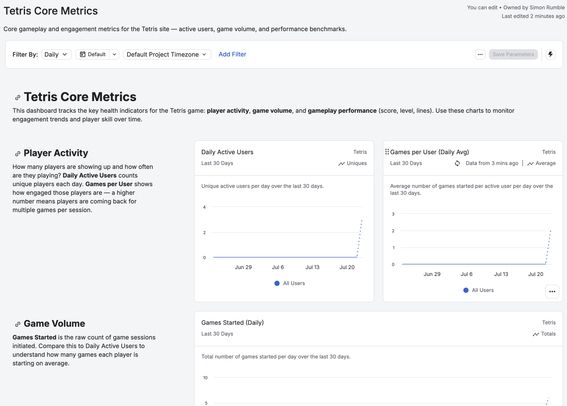This screenshot has height=406, width=567.
Task: Click Jul 20 on Daily Active Users axis
Action: coord(347,267)
